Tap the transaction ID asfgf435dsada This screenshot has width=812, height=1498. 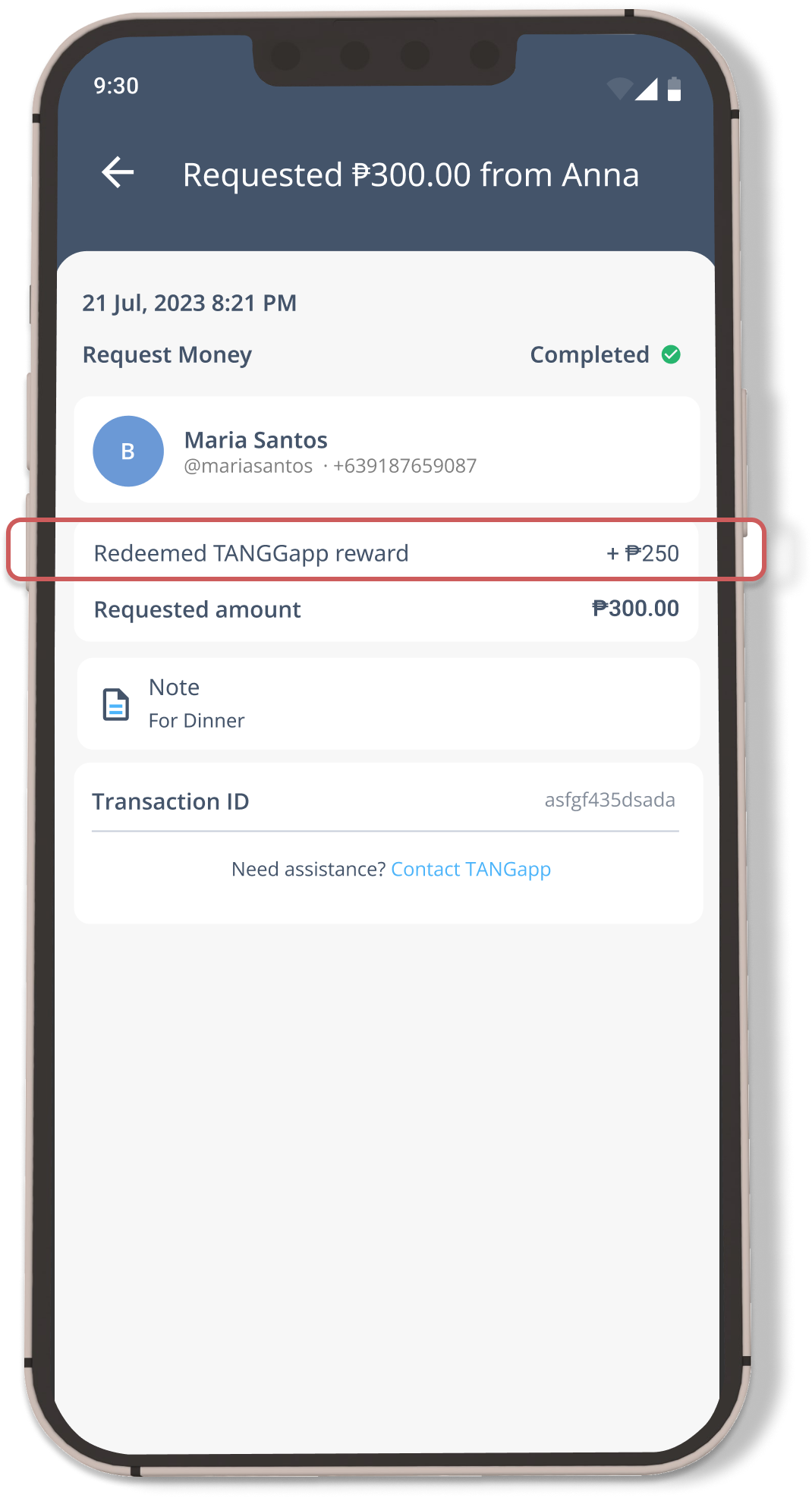pos(609,800)
